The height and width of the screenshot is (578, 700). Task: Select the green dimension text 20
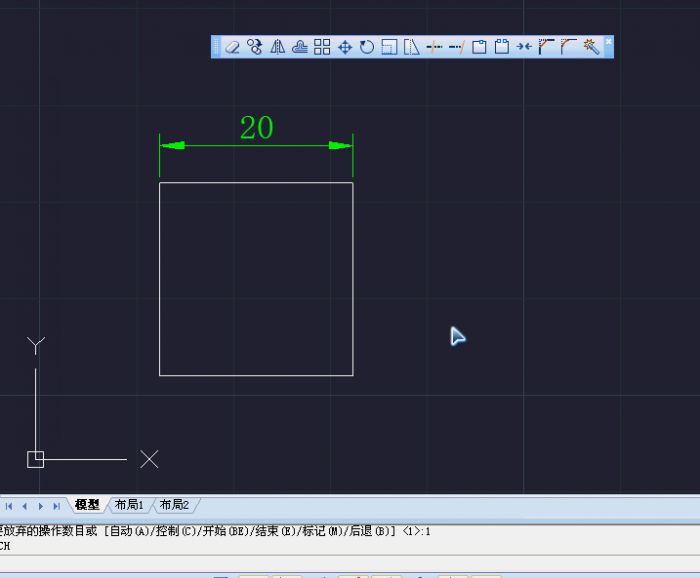tap(256, 128)
